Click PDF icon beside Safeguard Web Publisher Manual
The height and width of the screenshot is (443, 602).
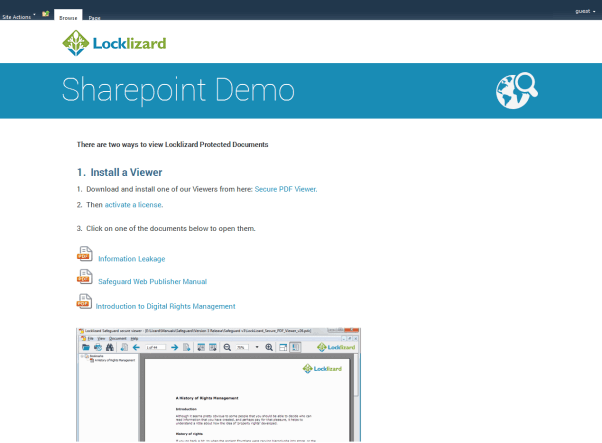click(x=84, y=277)
